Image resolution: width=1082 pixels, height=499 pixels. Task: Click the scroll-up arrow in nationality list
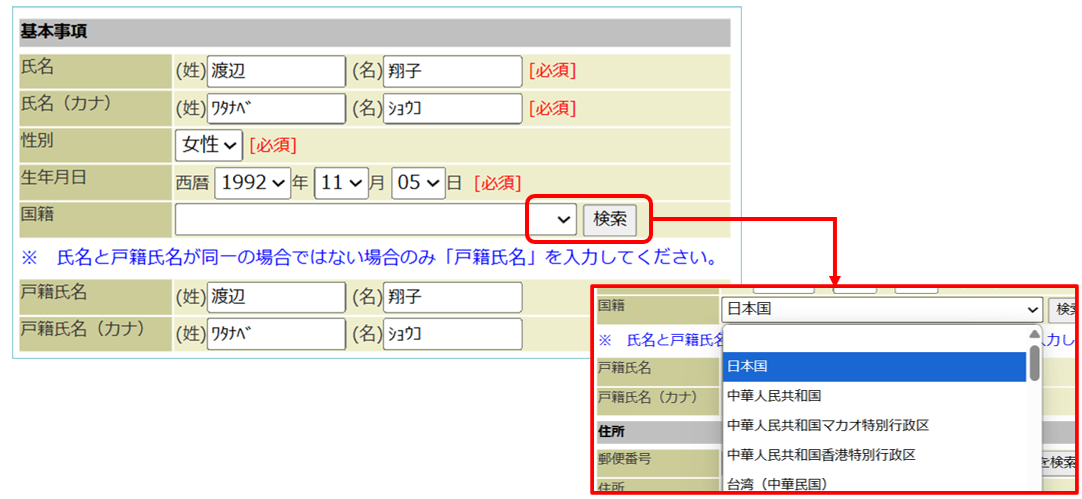point(1034,334)
